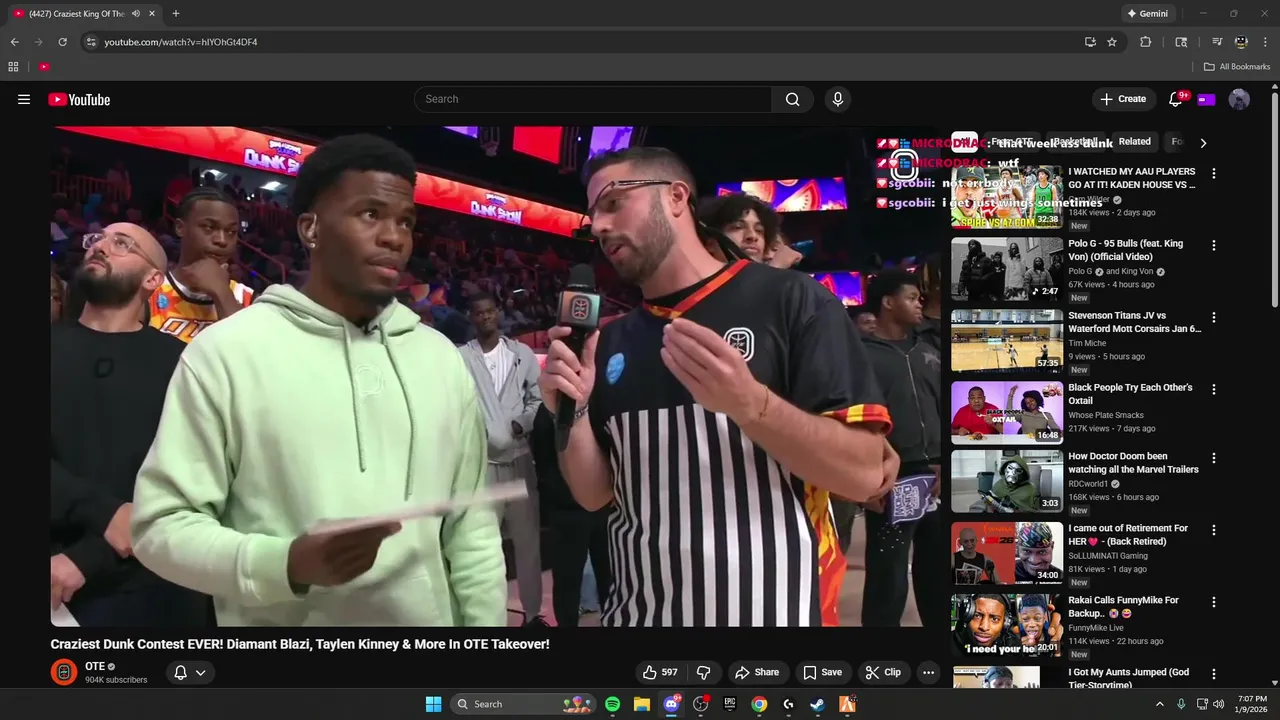This screenshot has width=1280, height=720.
Task: Open the YouTube notifications bell
Action: (1176, 99)
